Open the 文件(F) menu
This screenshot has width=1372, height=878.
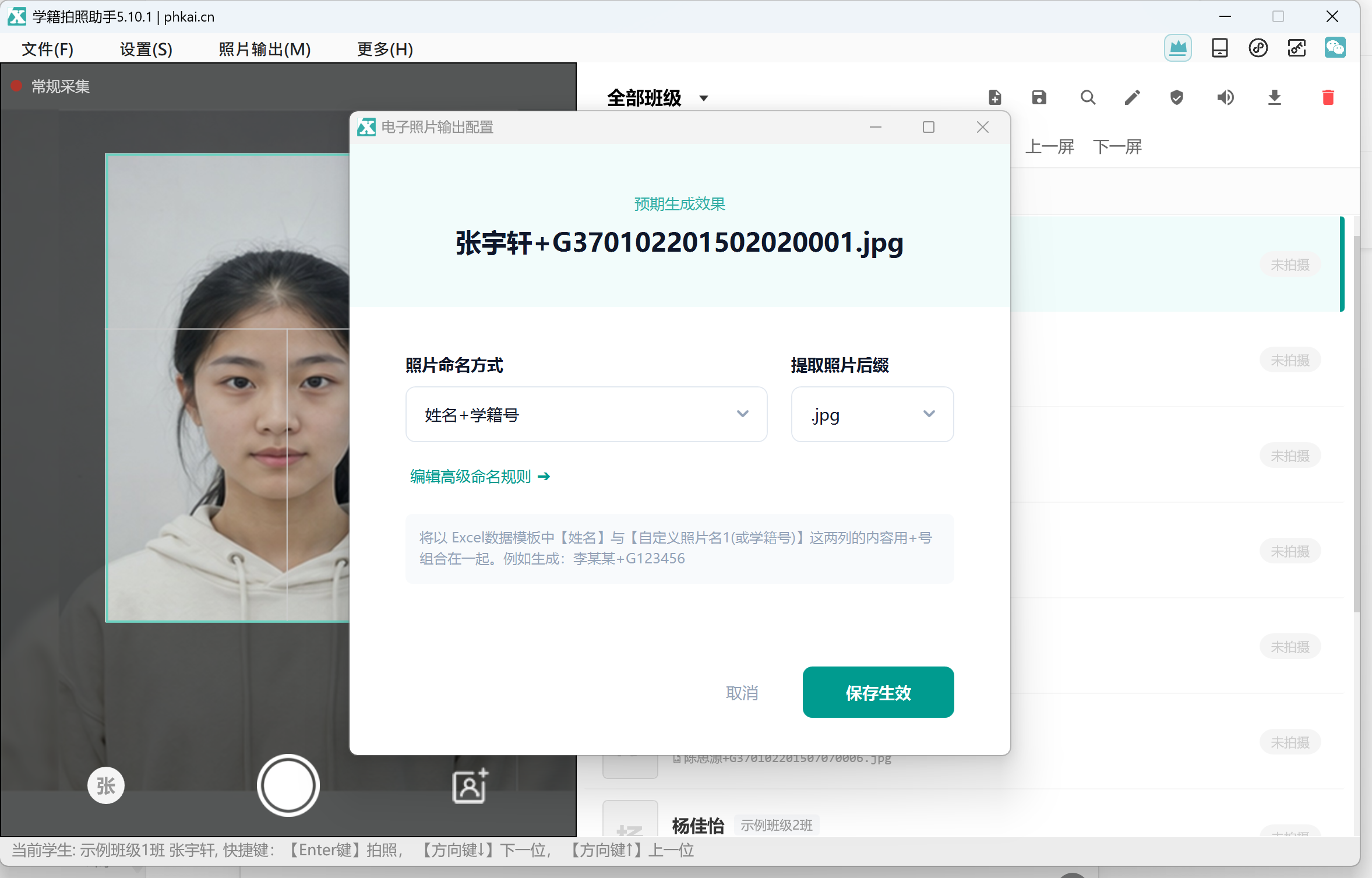tap(48, 49)
